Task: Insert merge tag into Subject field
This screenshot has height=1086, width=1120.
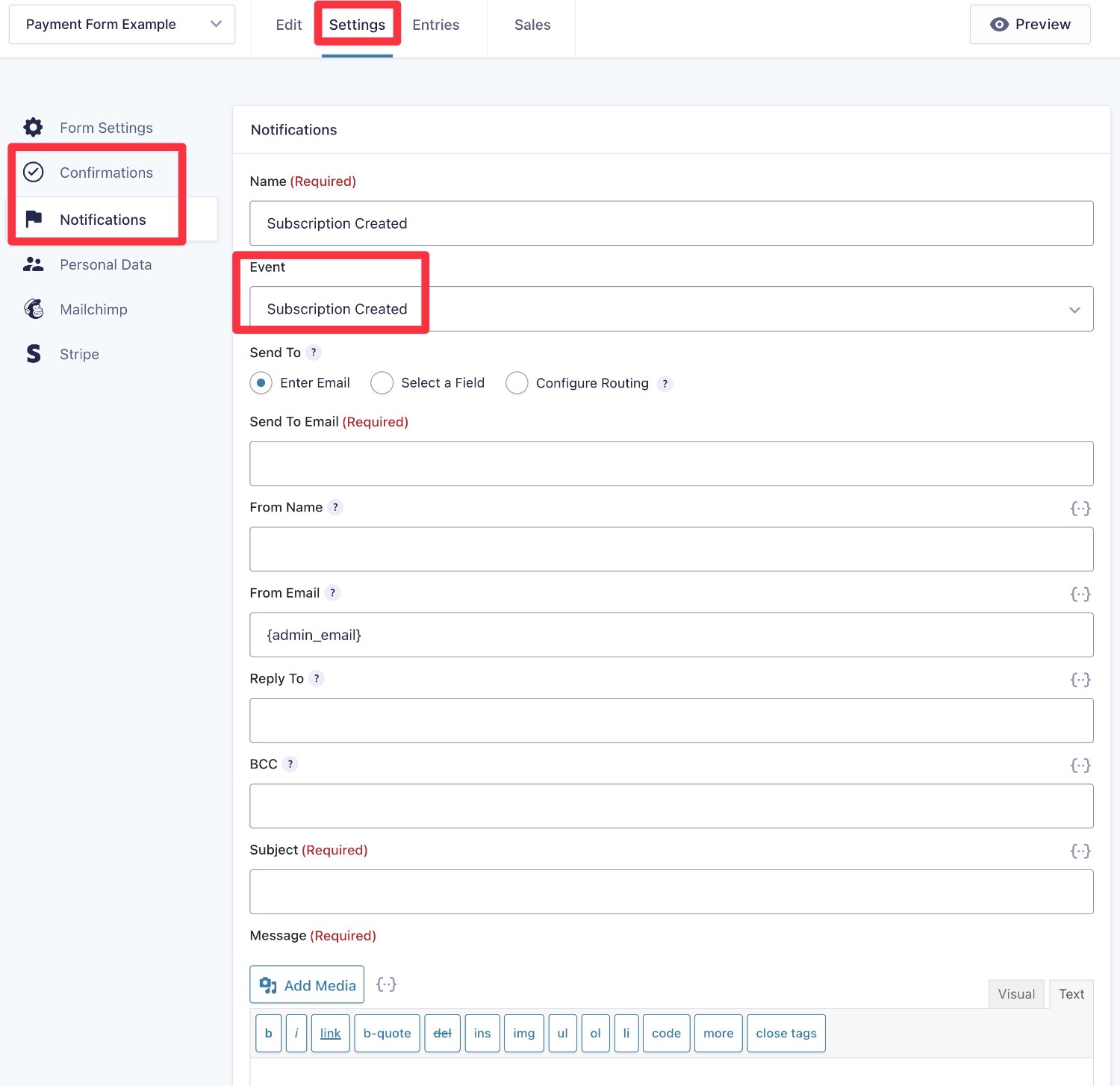Action: click(1080, 851)
